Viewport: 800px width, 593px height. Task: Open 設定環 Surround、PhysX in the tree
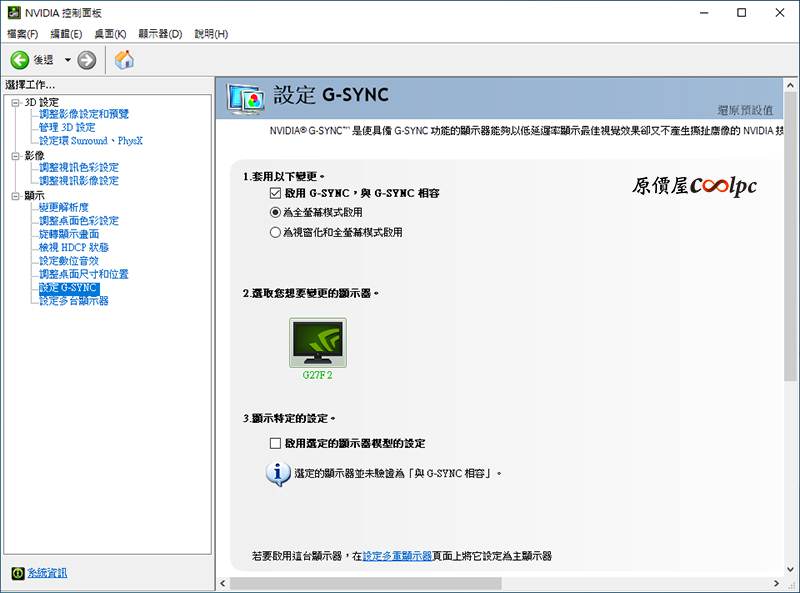click(x=91, y=140)
